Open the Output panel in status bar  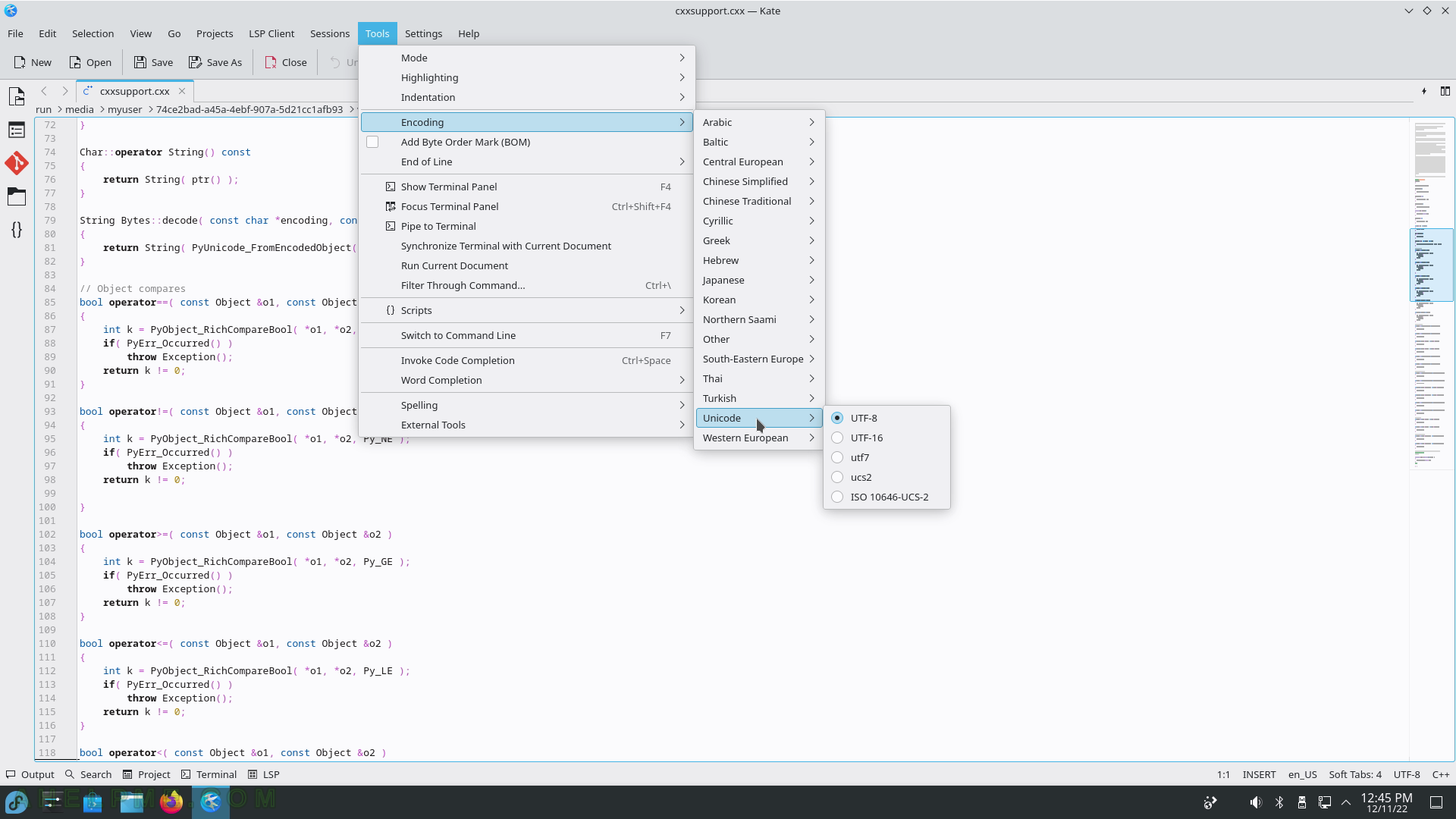pyautogui.click(x=30, y=774)
